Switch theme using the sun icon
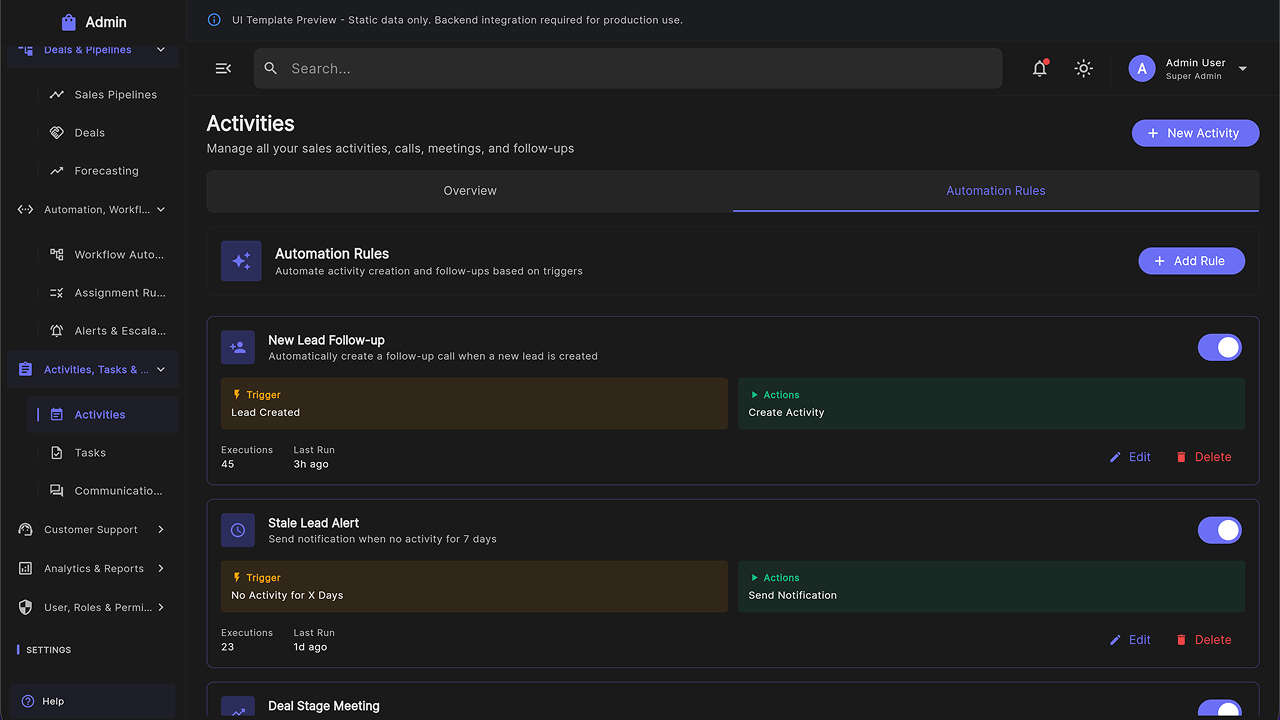The width and height of the screenshot is (1280, 720). 1083,68
